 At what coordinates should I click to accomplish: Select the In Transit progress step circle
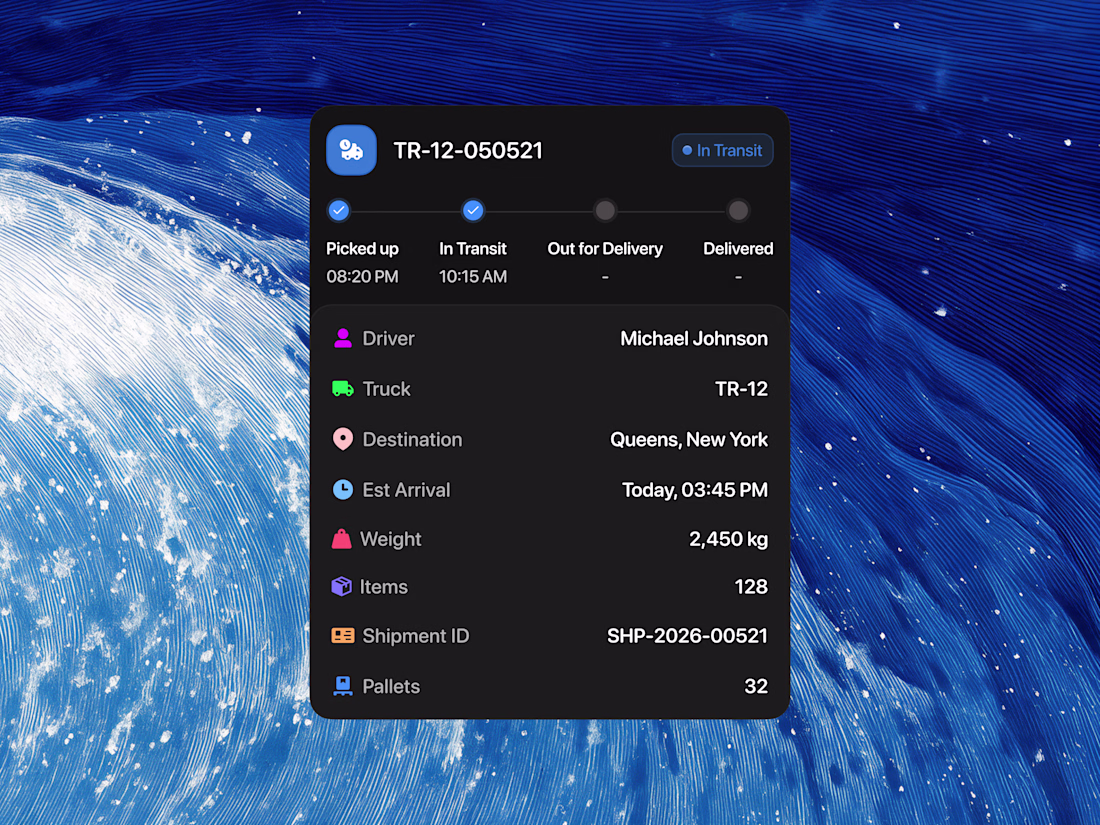[473, 210]
